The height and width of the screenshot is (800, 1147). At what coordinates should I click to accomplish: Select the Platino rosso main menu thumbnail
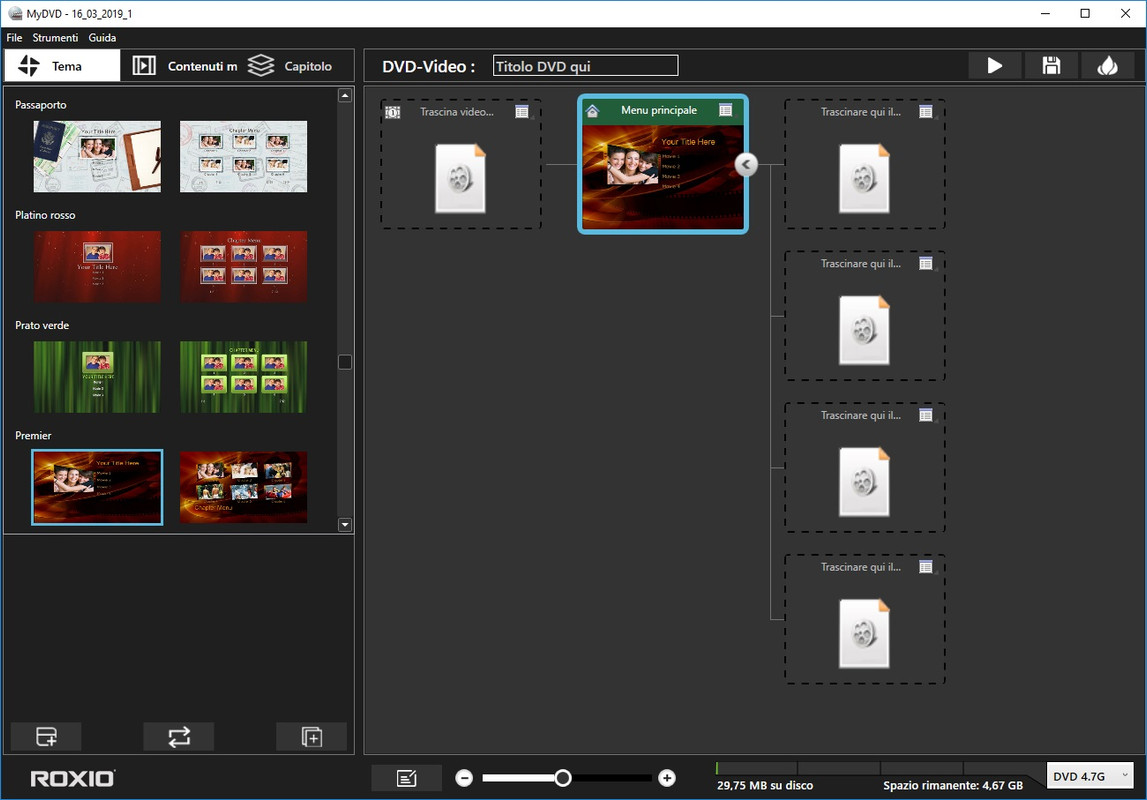(97, 267)
